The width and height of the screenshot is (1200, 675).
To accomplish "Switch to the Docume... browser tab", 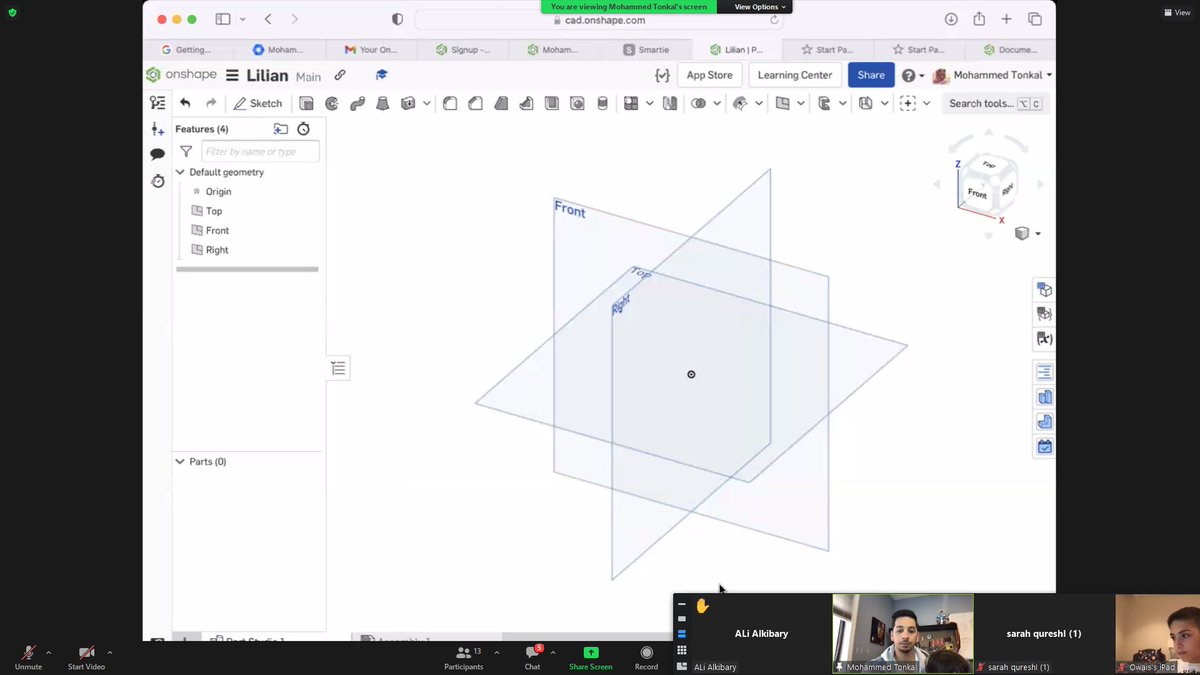I will pos(1010,50).
